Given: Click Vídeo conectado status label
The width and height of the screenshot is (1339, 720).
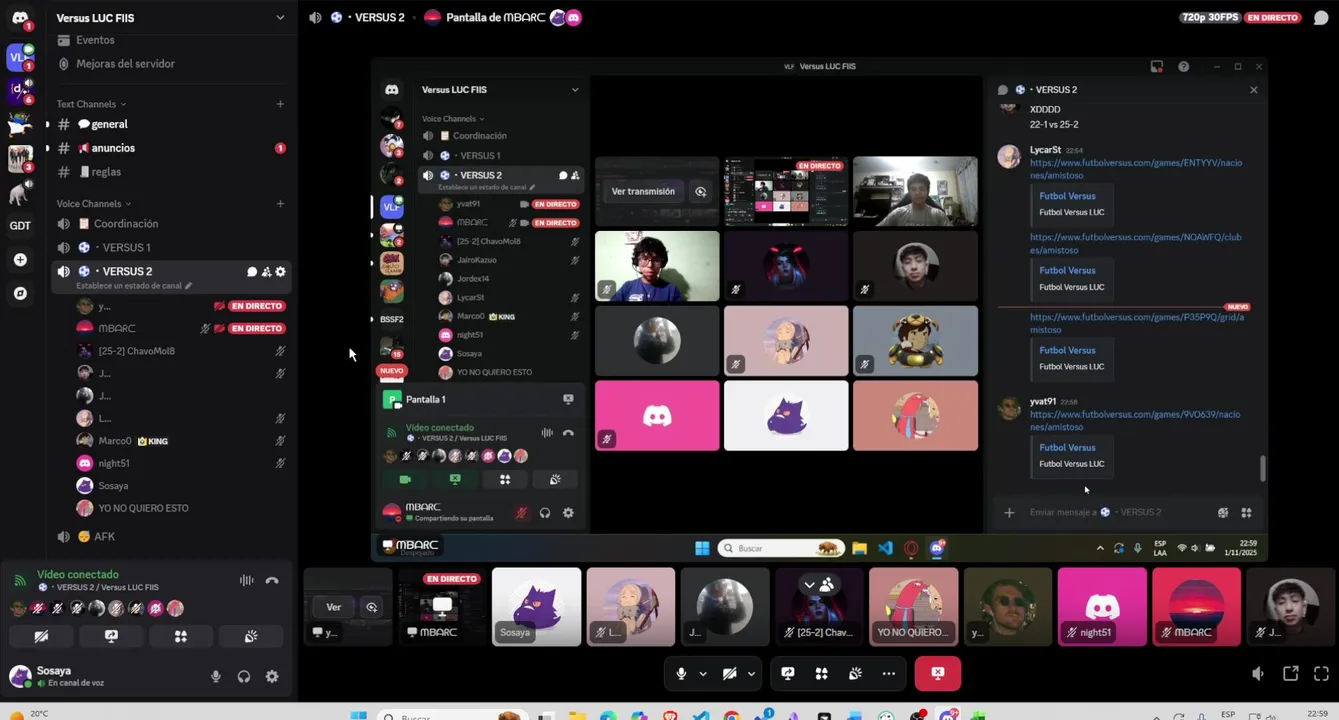Looking at the screenshot, I should coord(78,575).
